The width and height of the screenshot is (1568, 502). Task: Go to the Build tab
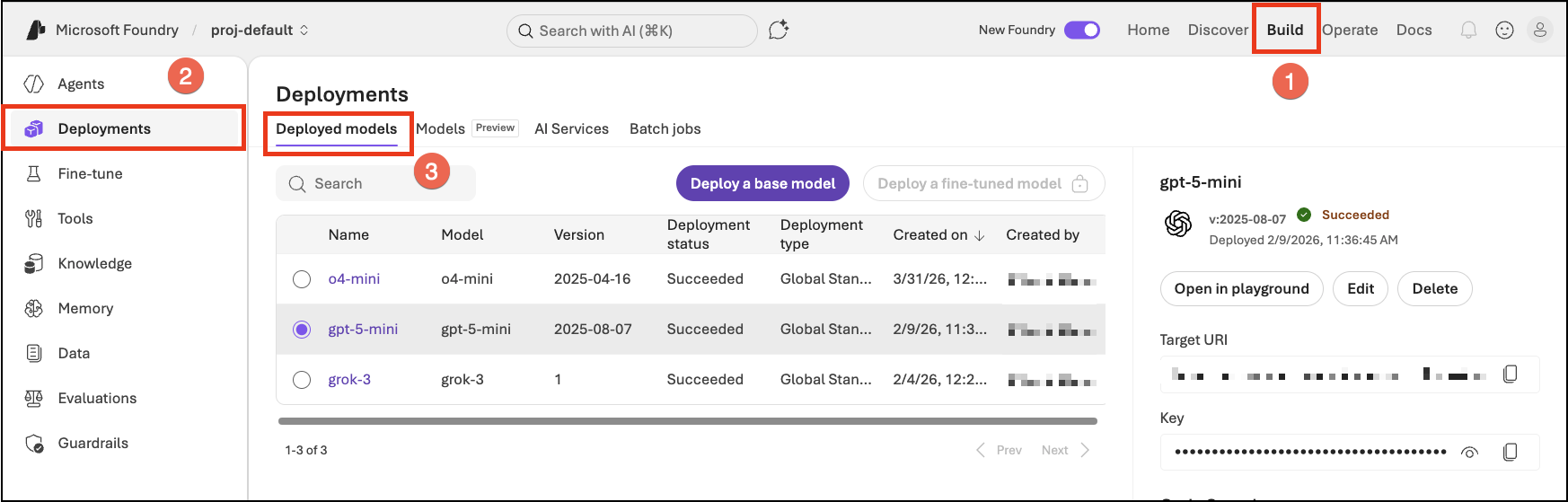click(x=1285, y=30)
